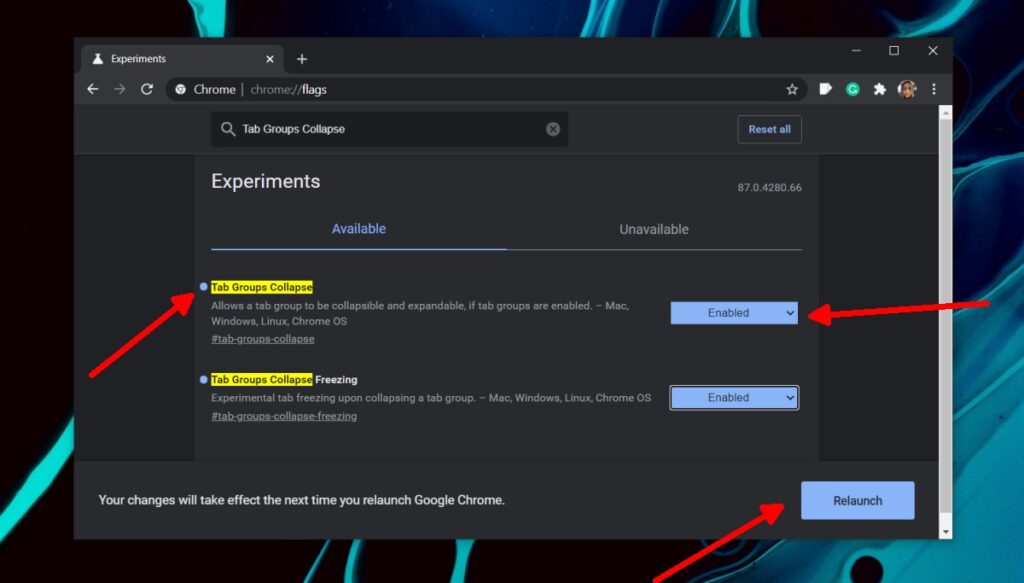Click the back navigation arrow
This screenshot has height=583, width=1024.
click(x=93, y=89)
